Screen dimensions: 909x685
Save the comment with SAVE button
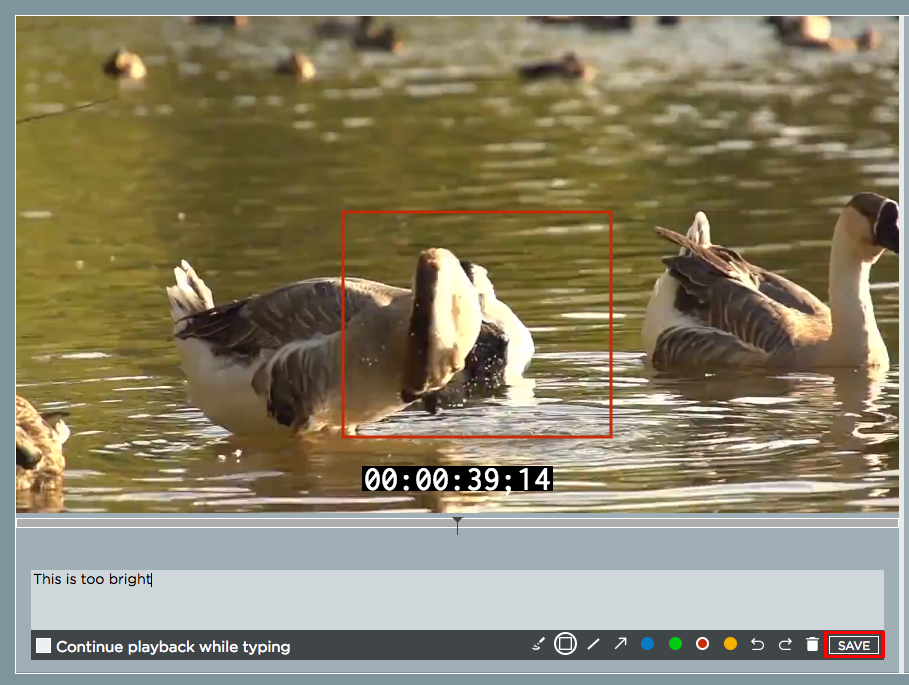coord(853,645)
